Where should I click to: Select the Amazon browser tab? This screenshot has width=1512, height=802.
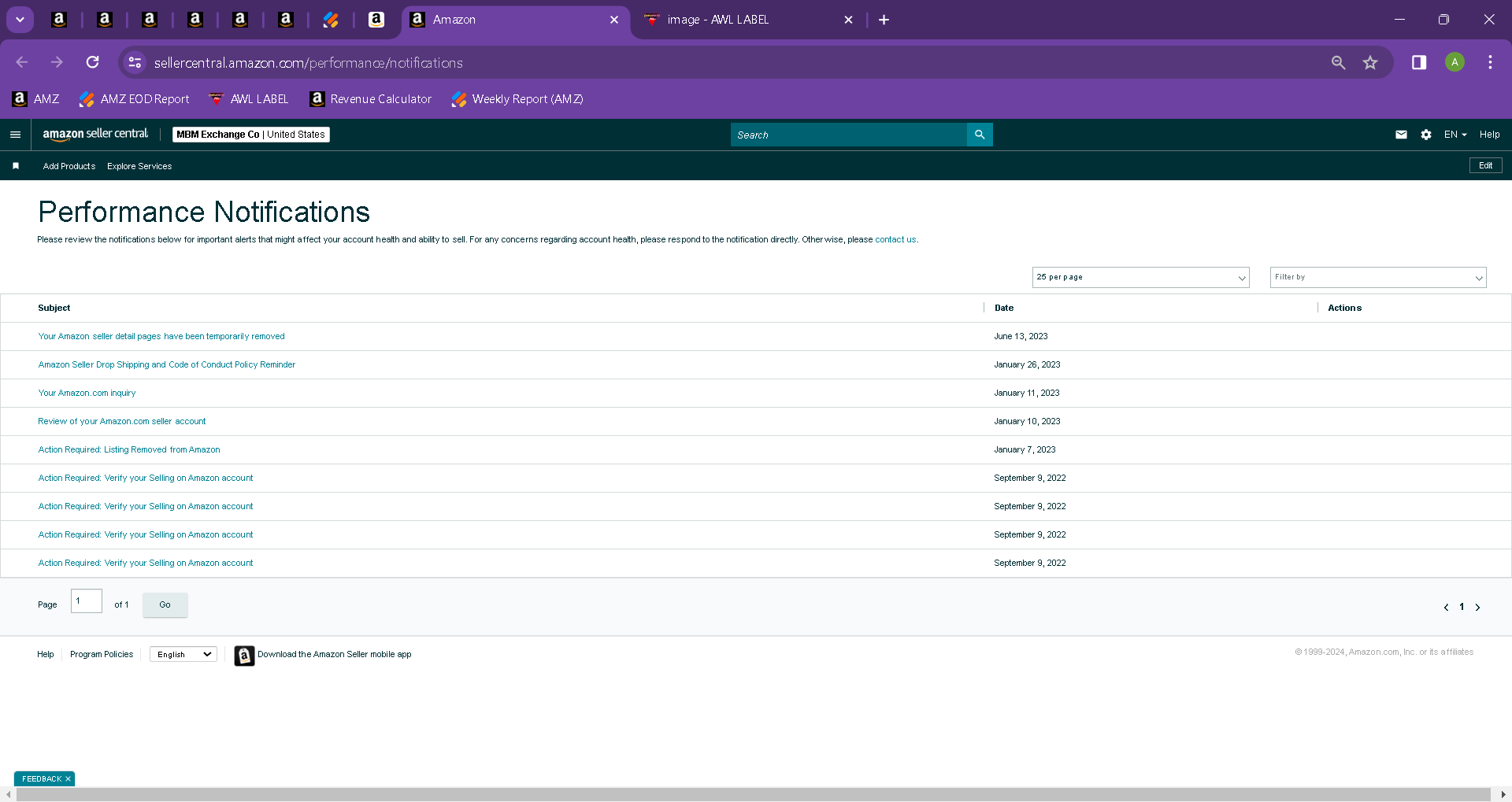tap(516, 20)
